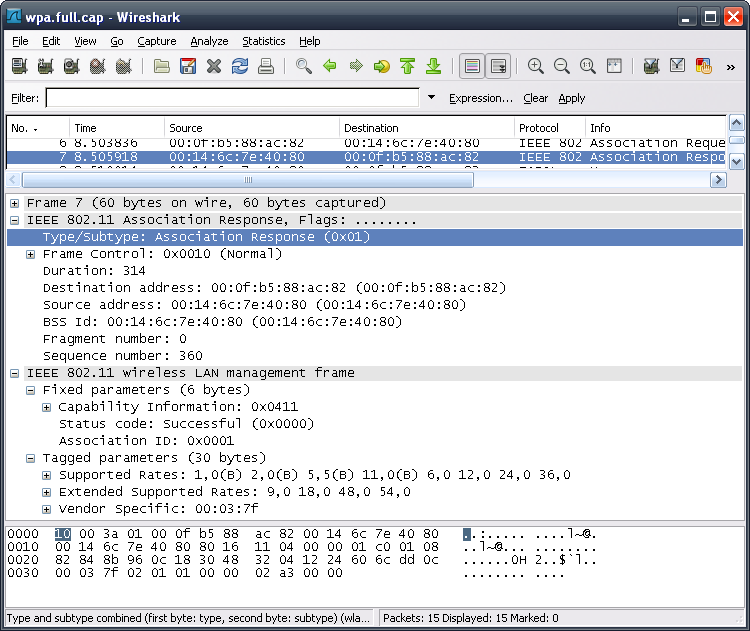Restart the live capture icon
The width and height of the screenshot is (750, 631).
(123, 66)
